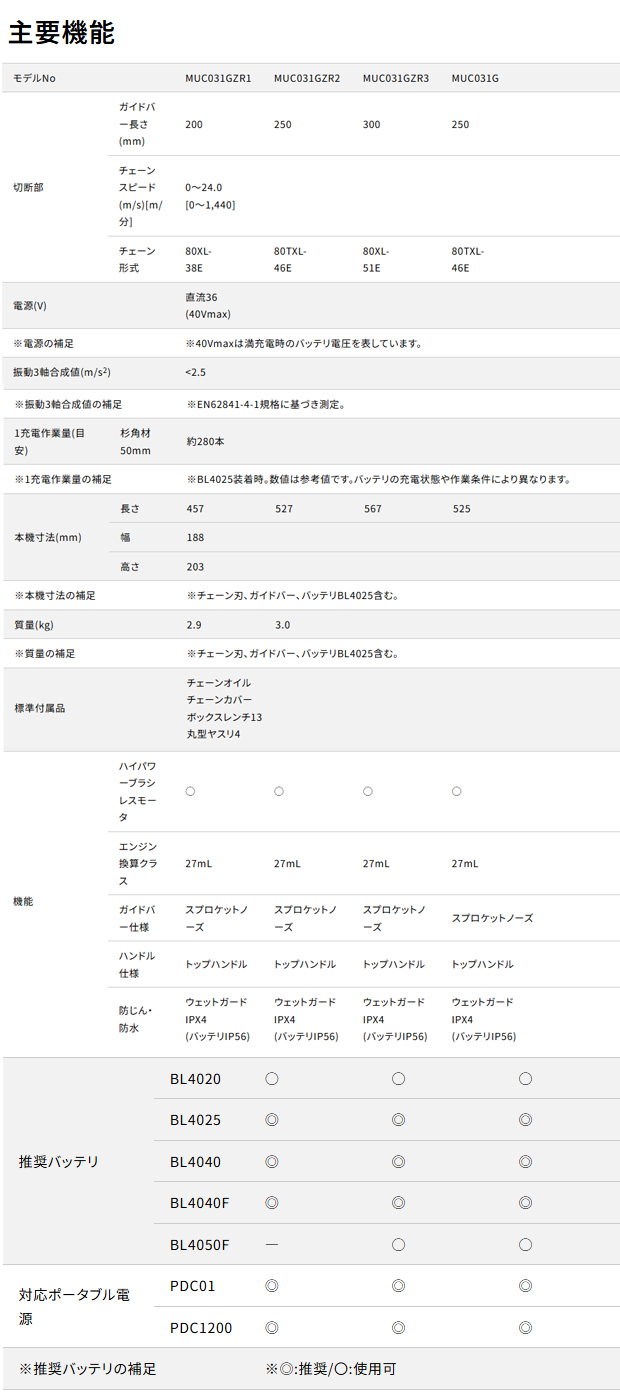This screenshot has height=1400, width=620.
Task: Select length value 525
Action: 461,508
